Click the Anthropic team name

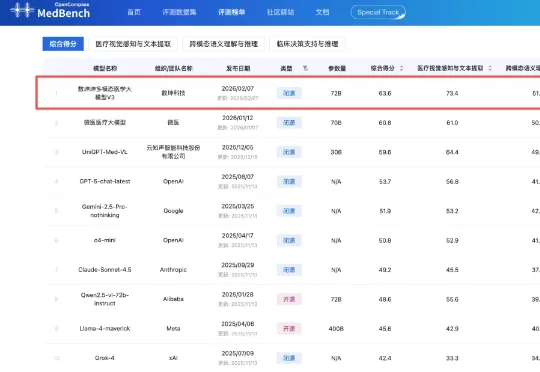tap(173, 270)
